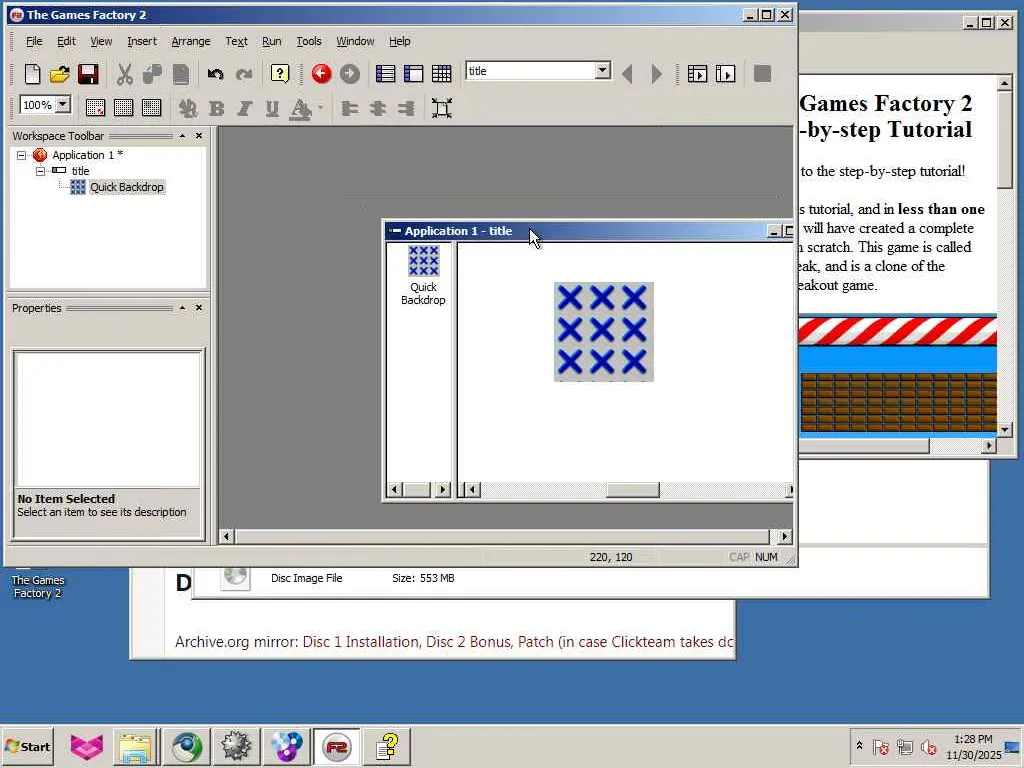The height and width of the screenshot is (768, 1024).
Task: Select Quick Backdrop in the workspace tree
Action: pos(127,187)
